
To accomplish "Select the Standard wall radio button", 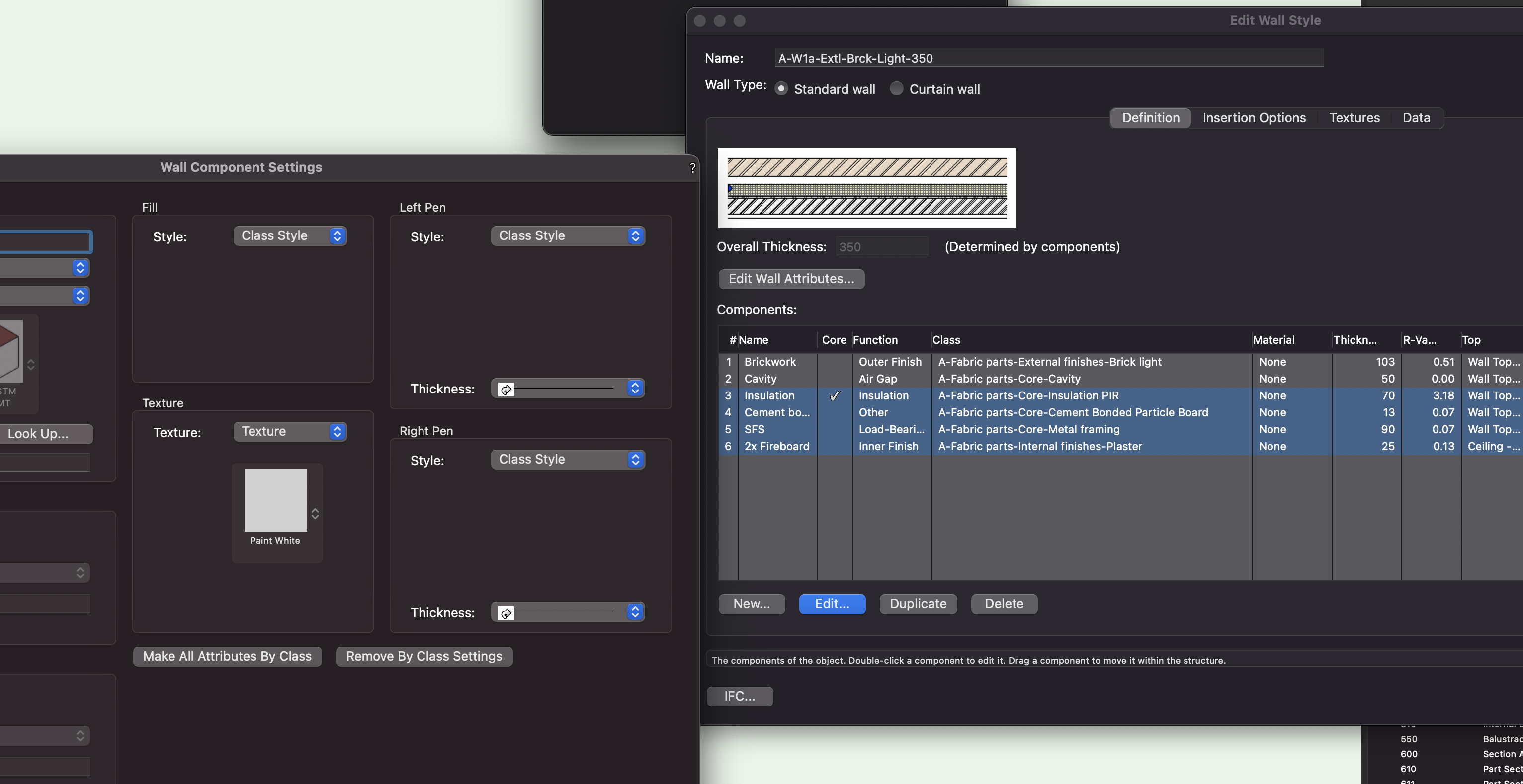I will pyautogui.click(x=781, y=89).
